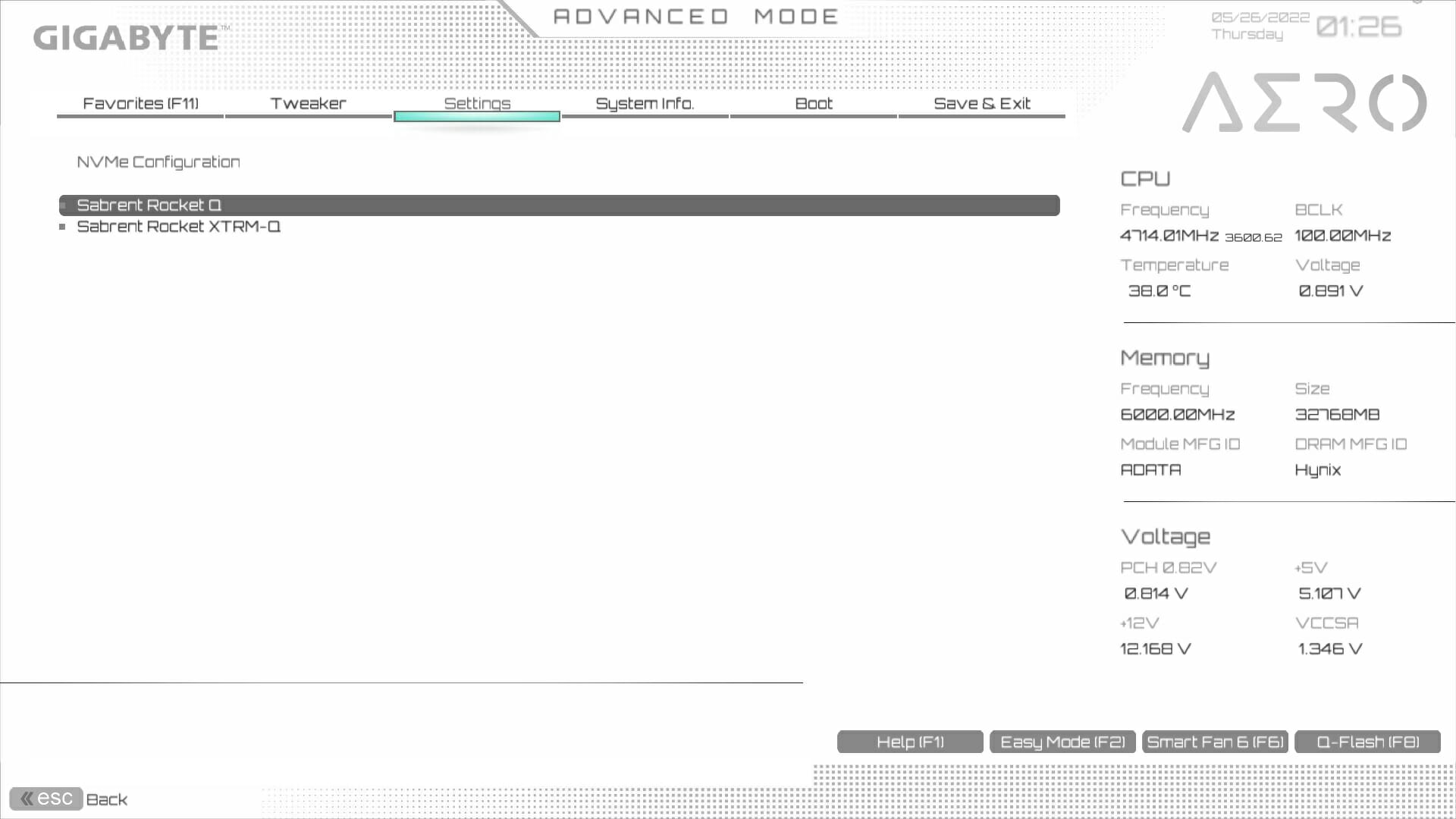Image resolution: width=1456 pixels, height=819 pixels.
Task: Navigate to System Info tab
Action: click(645, 103)
